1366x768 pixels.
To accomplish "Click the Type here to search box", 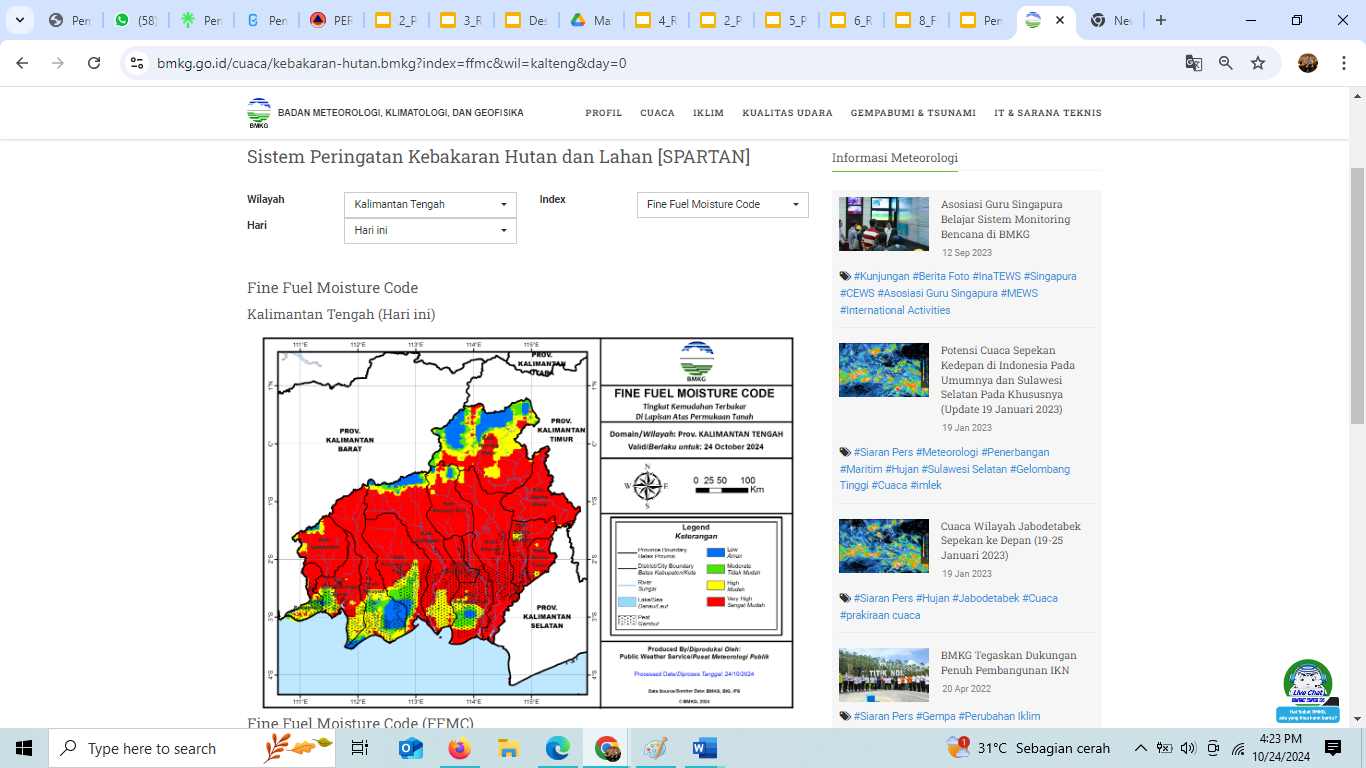I will tap(193, 748).
